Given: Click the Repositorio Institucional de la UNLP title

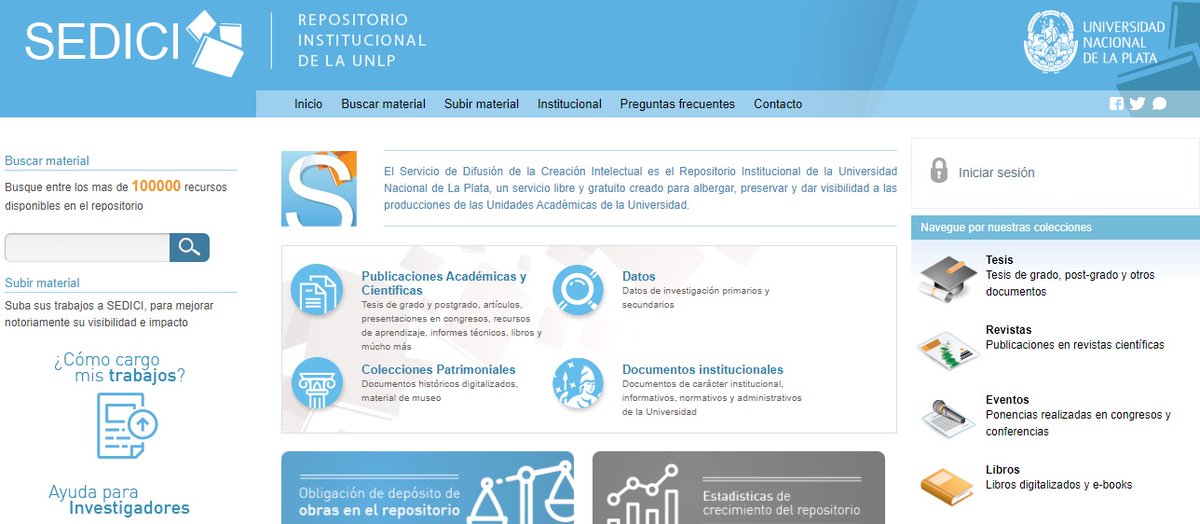Looking at the screenshot, I should click(x=362, y=41).
